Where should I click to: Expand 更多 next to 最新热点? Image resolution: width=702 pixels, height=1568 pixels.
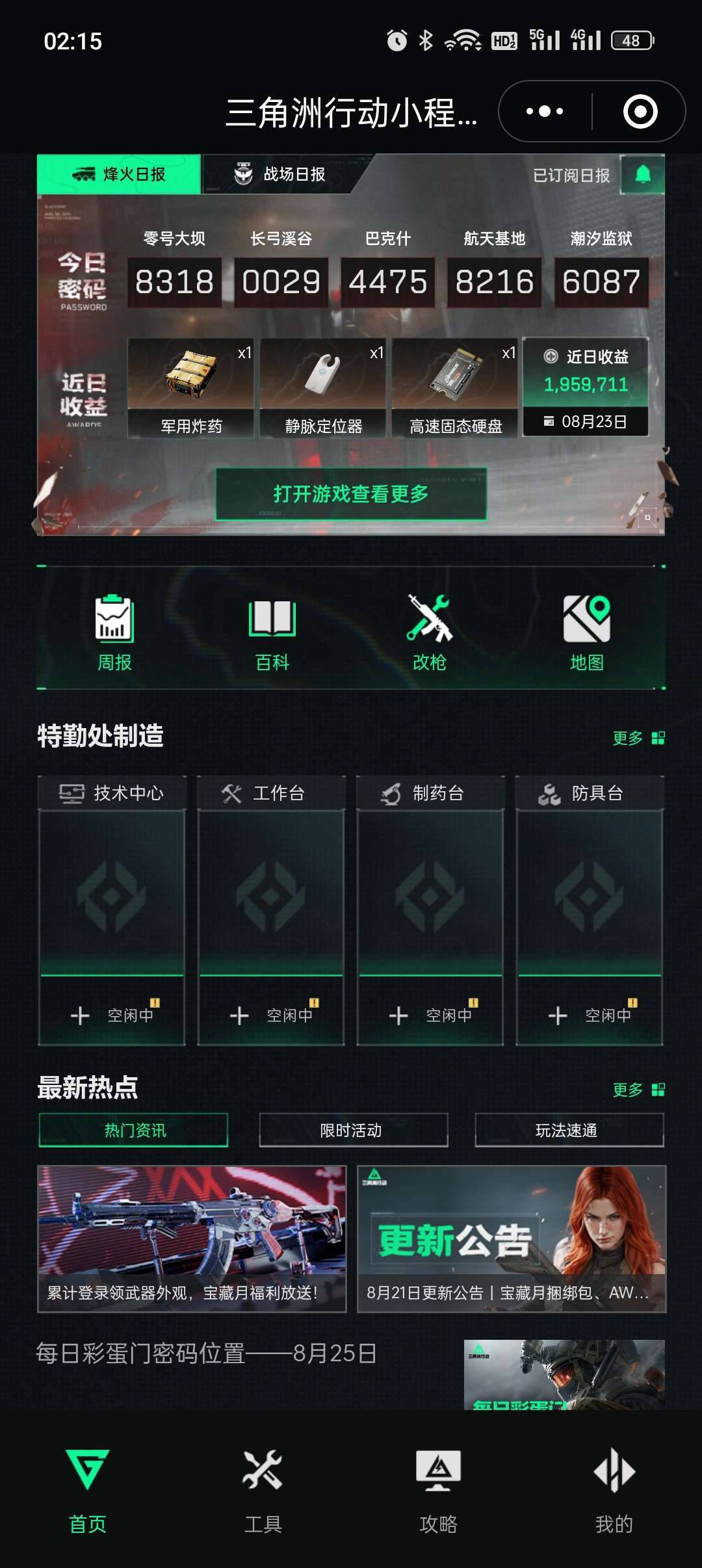coord(638,1090)
